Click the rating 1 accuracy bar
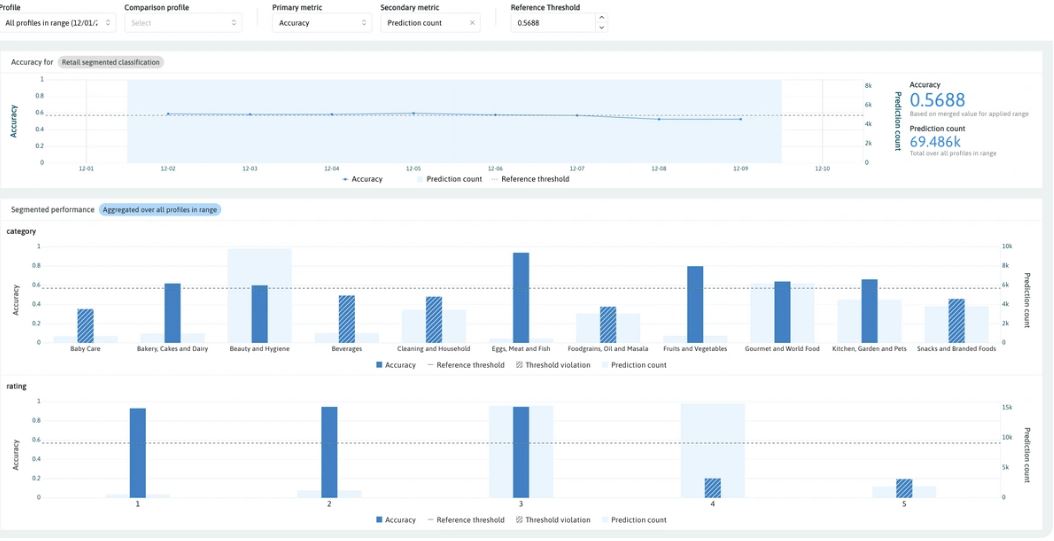Viewport: 1054px width, 541px height. pyautogui.click(x=138, y=452)
